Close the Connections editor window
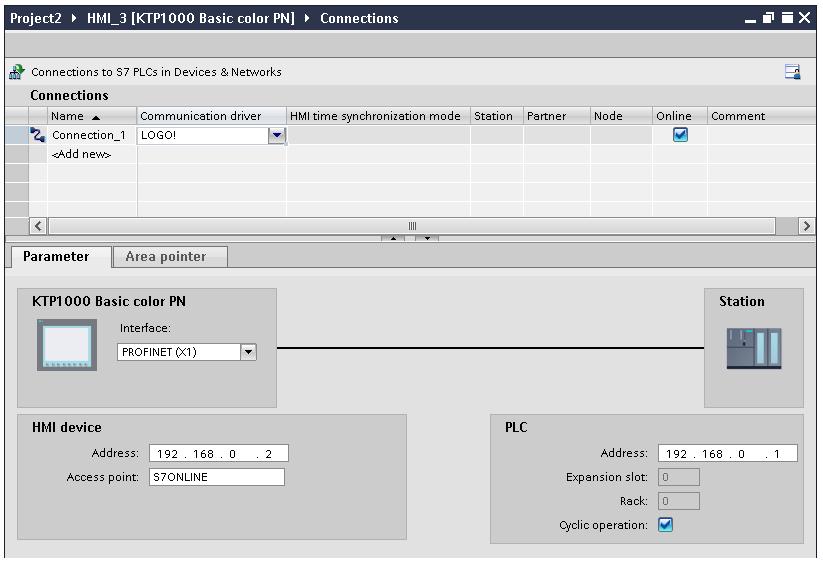The width and height of the screenshot is (823, 562). [x=805, y=18]
